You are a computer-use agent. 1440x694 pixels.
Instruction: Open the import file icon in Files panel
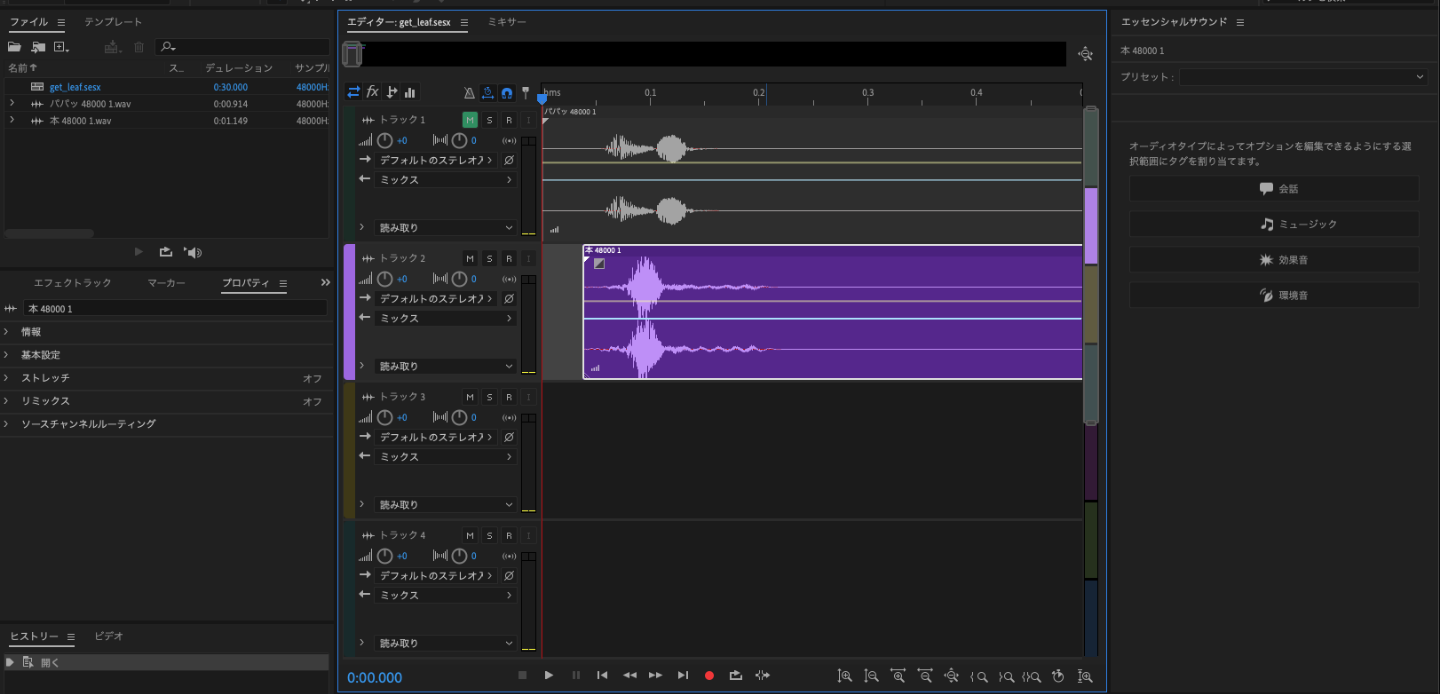38,47
